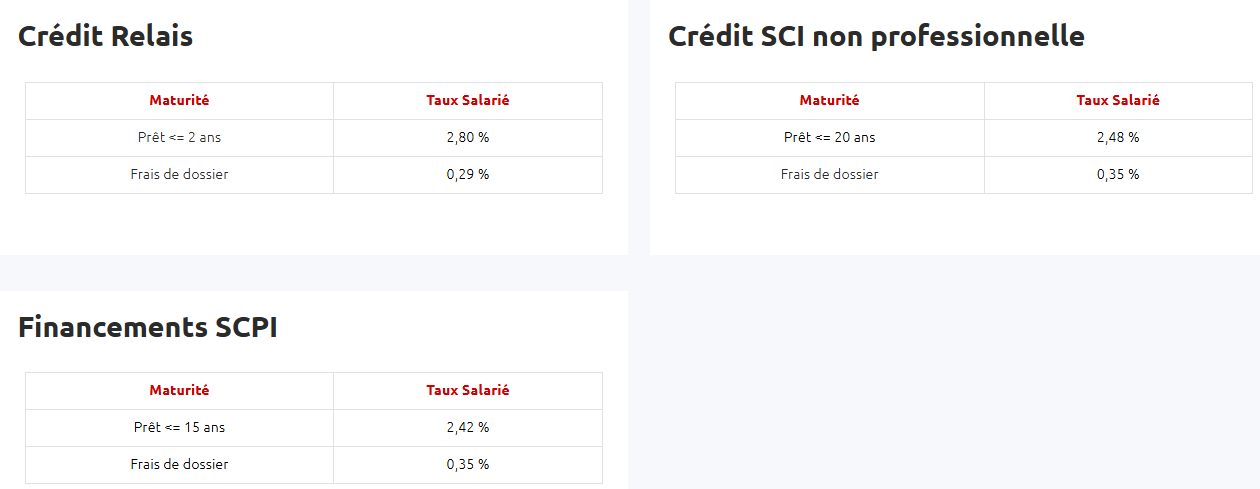The width and height of the screenshot is (1260, 489).
Task: Click Maturité header in Financements SCPI table
Action: [x=179, y=390]
